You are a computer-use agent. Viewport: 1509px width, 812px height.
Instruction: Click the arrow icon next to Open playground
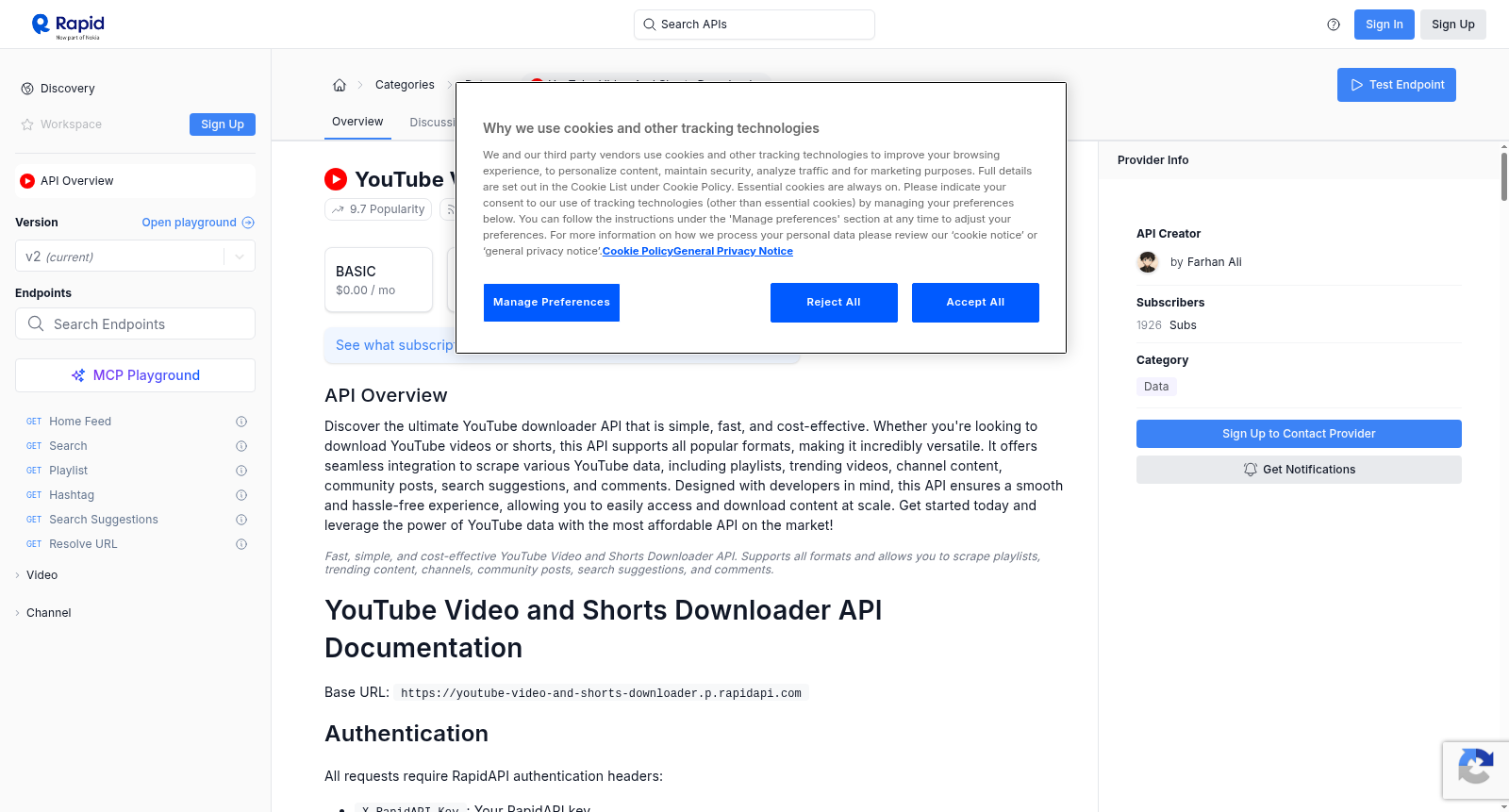click(248, 223)
